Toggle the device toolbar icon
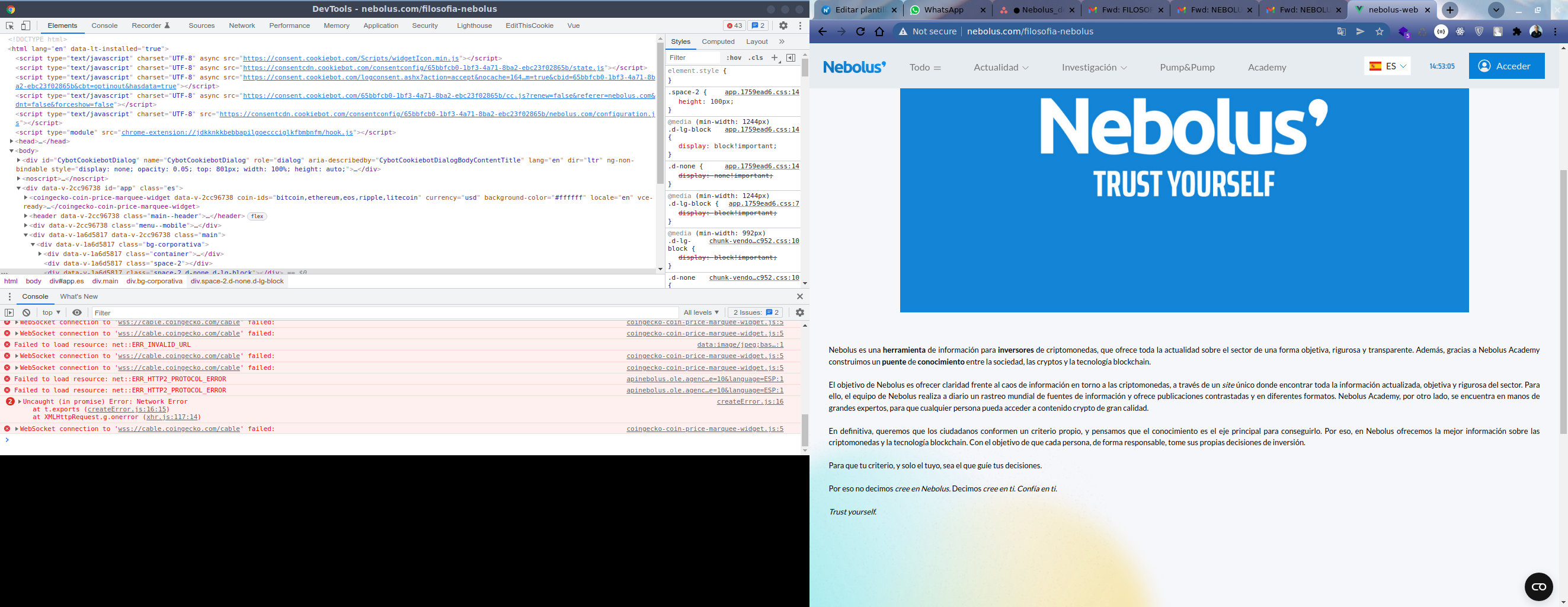The image size is (1568, 607). point(25,25)
